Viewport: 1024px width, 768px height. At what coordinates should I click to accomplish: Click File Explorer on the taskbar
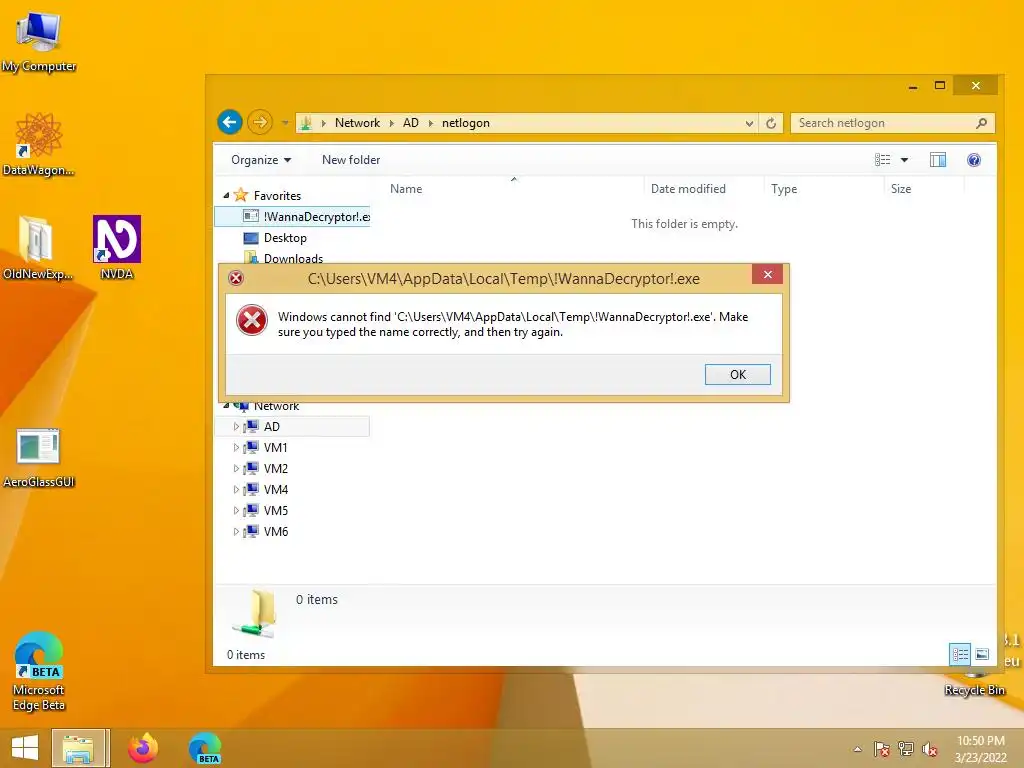(79, 748)
